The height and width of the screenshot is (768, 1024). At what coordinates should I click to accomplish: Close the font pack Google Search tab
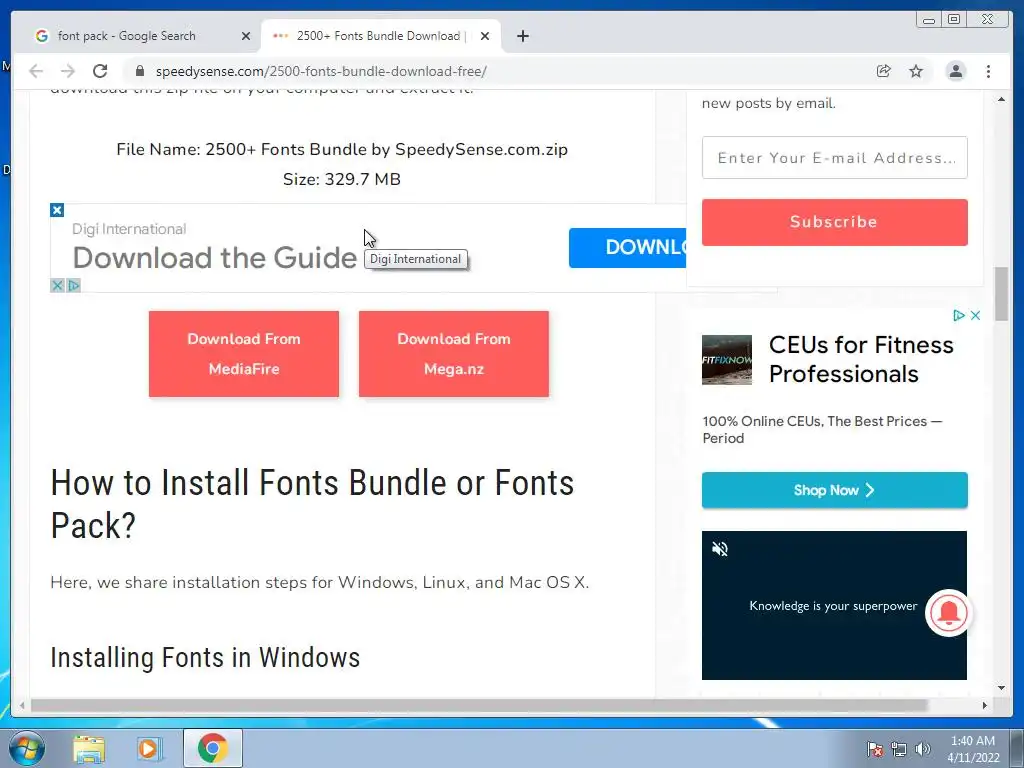pos(246,36)
